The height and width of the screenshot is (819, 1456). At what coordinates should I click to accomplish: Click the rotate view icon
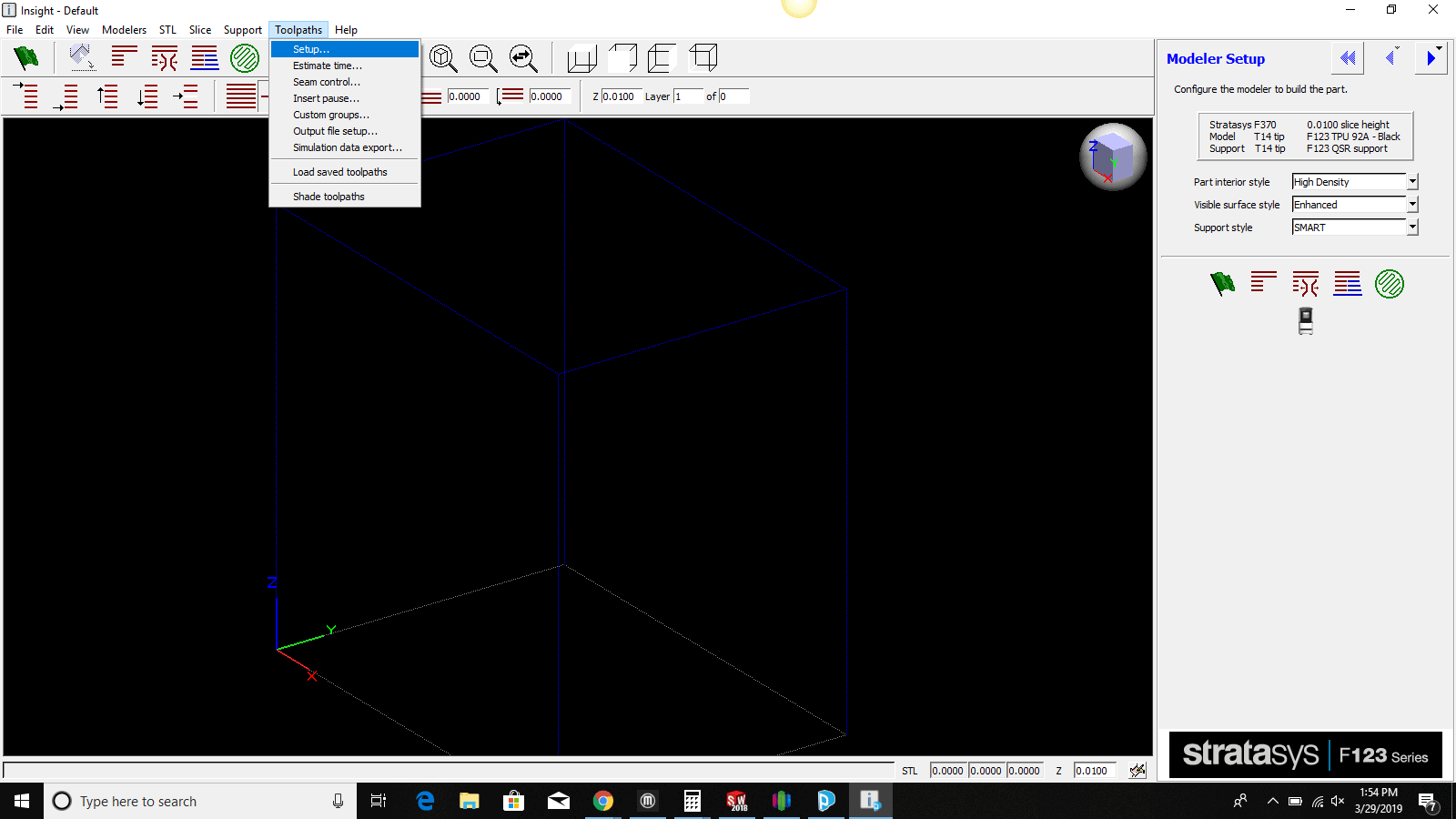coord(523,57)
